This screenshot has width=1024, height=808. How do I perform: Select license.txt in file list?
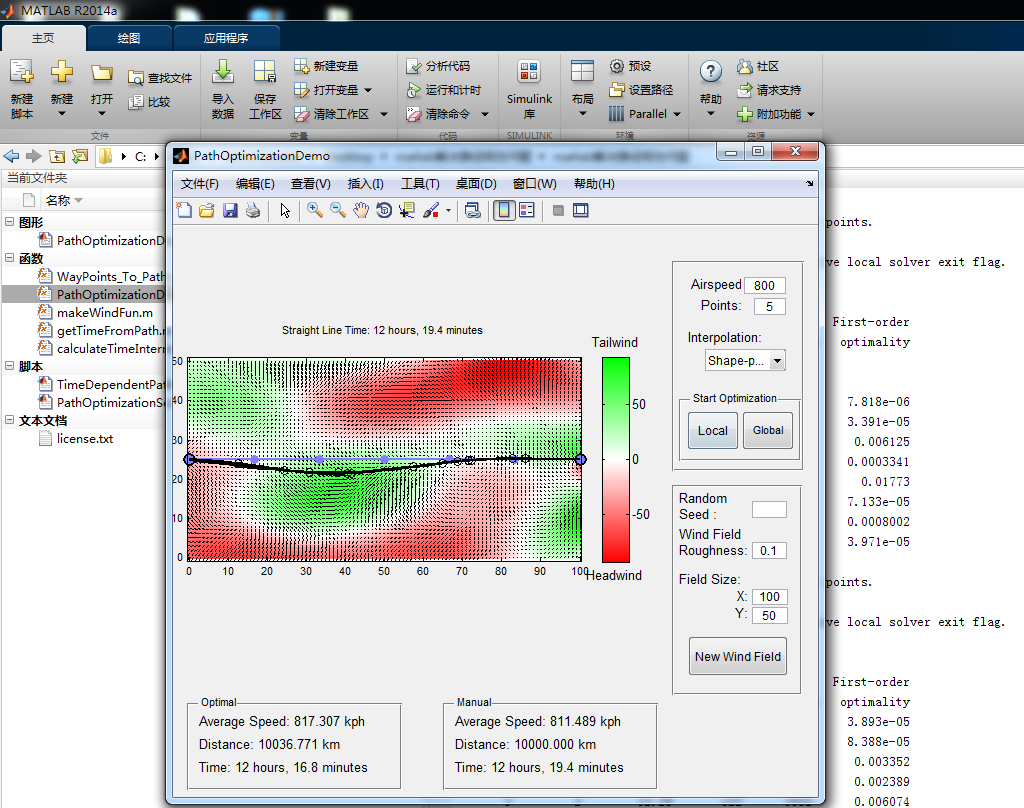coord(85,439)
